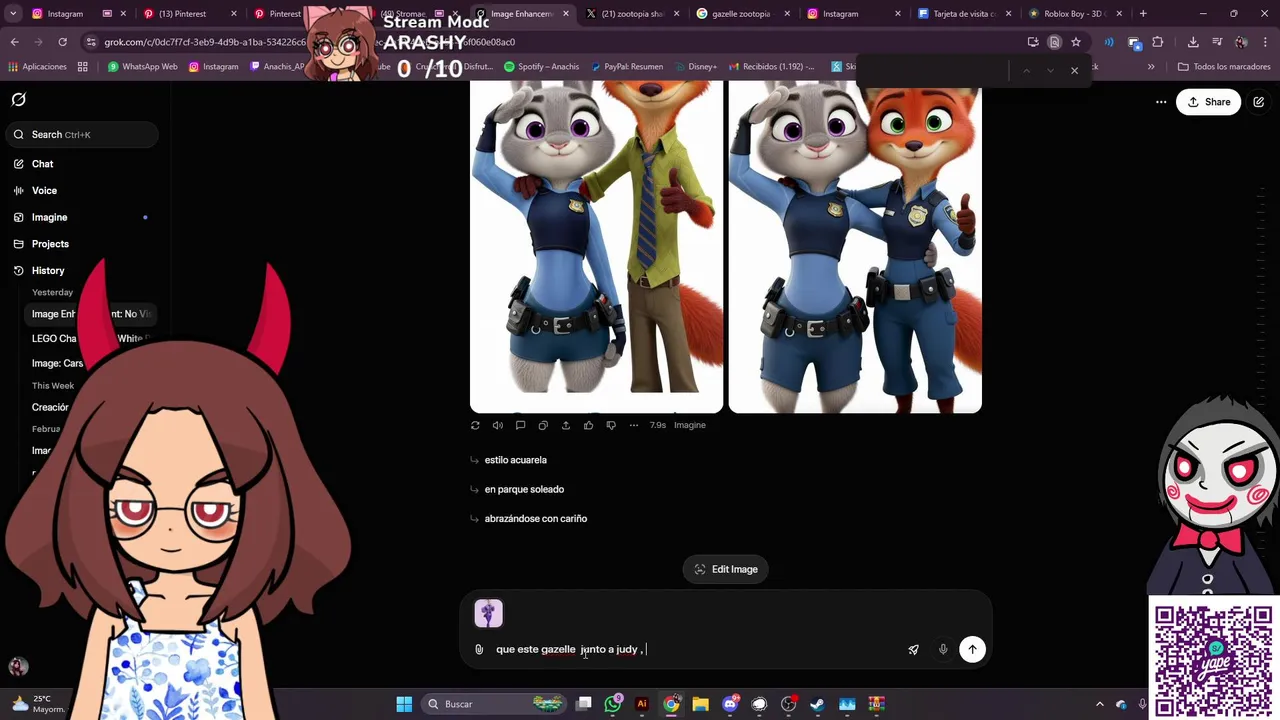1280x720 pixels.
Task: Click the Share button
Action: pyautogui.click(x=1208, y=102)
